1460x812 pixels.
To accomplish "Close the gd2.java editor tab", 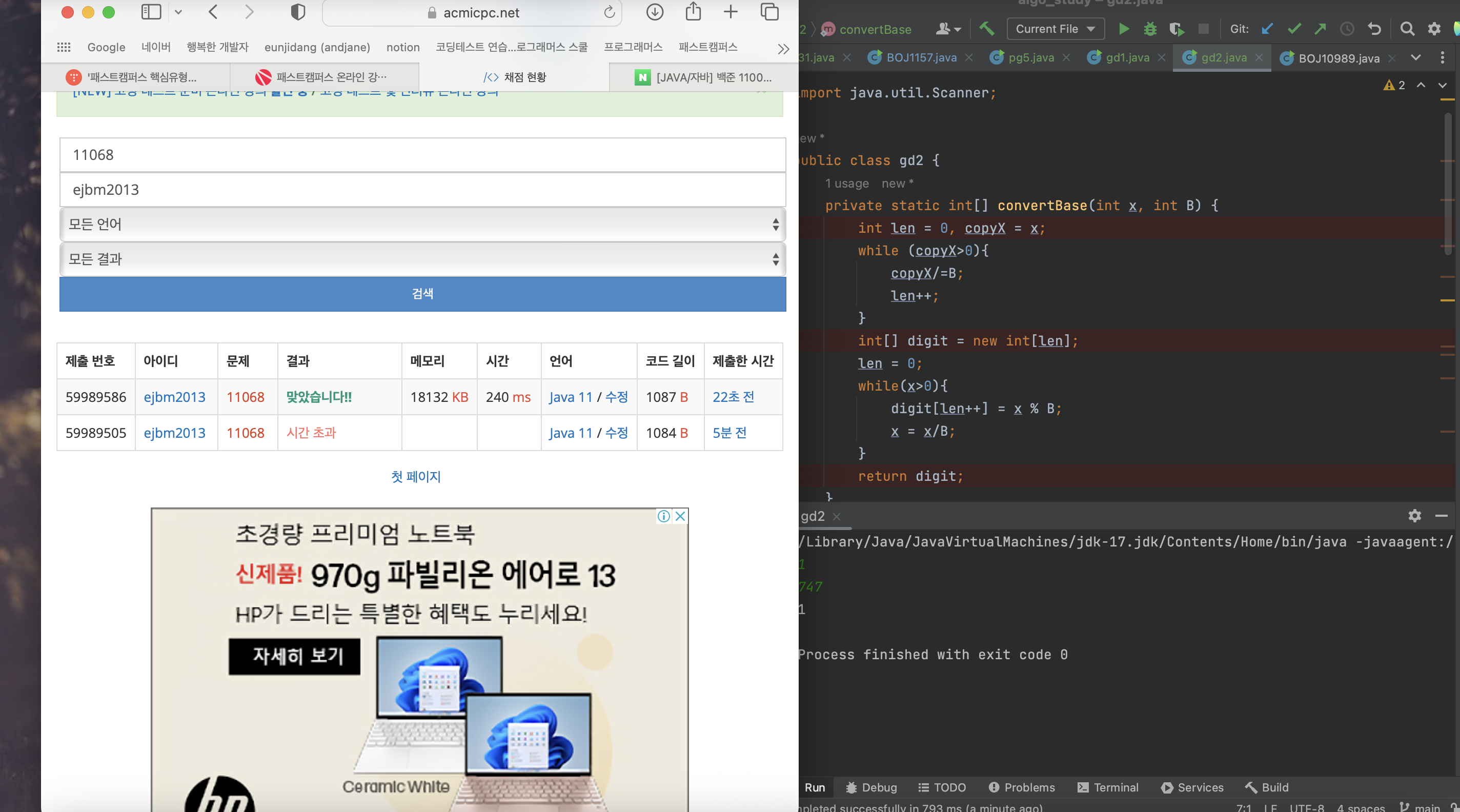I will coord(1260,58).
